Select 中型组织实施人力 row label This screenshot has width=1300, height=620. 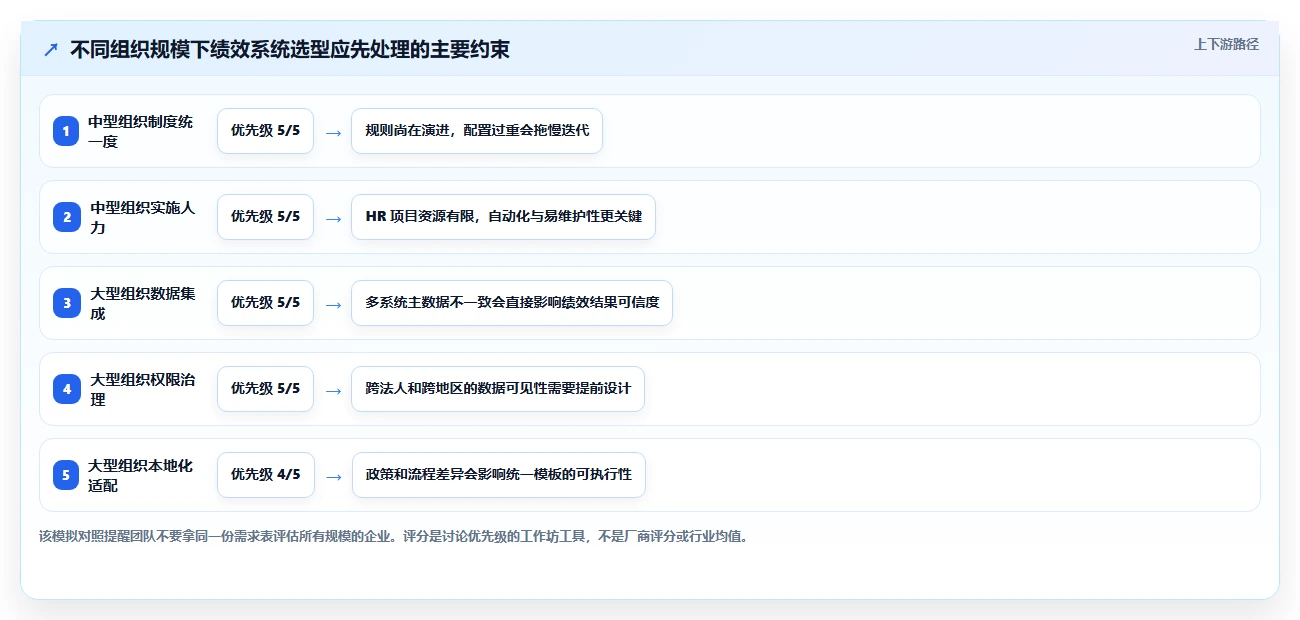tap(142, 217)
